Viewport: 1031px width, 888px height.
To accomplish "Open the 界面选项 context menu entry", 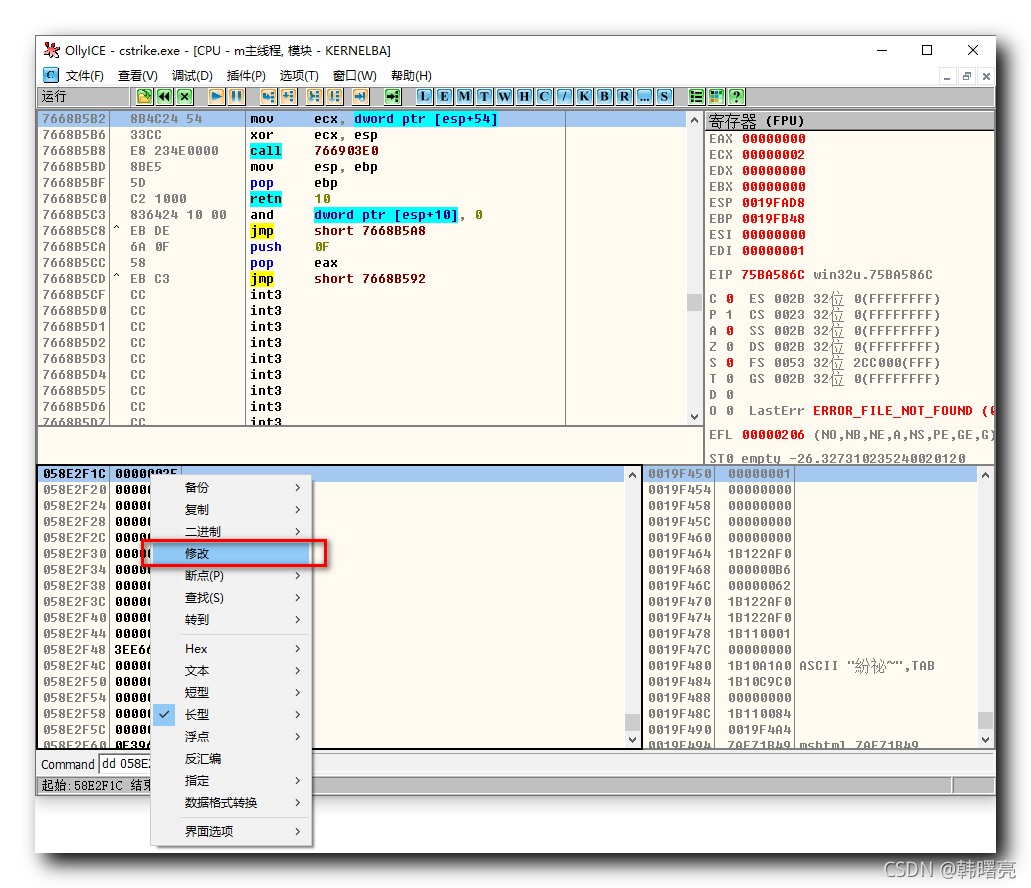I will point(231,831).
